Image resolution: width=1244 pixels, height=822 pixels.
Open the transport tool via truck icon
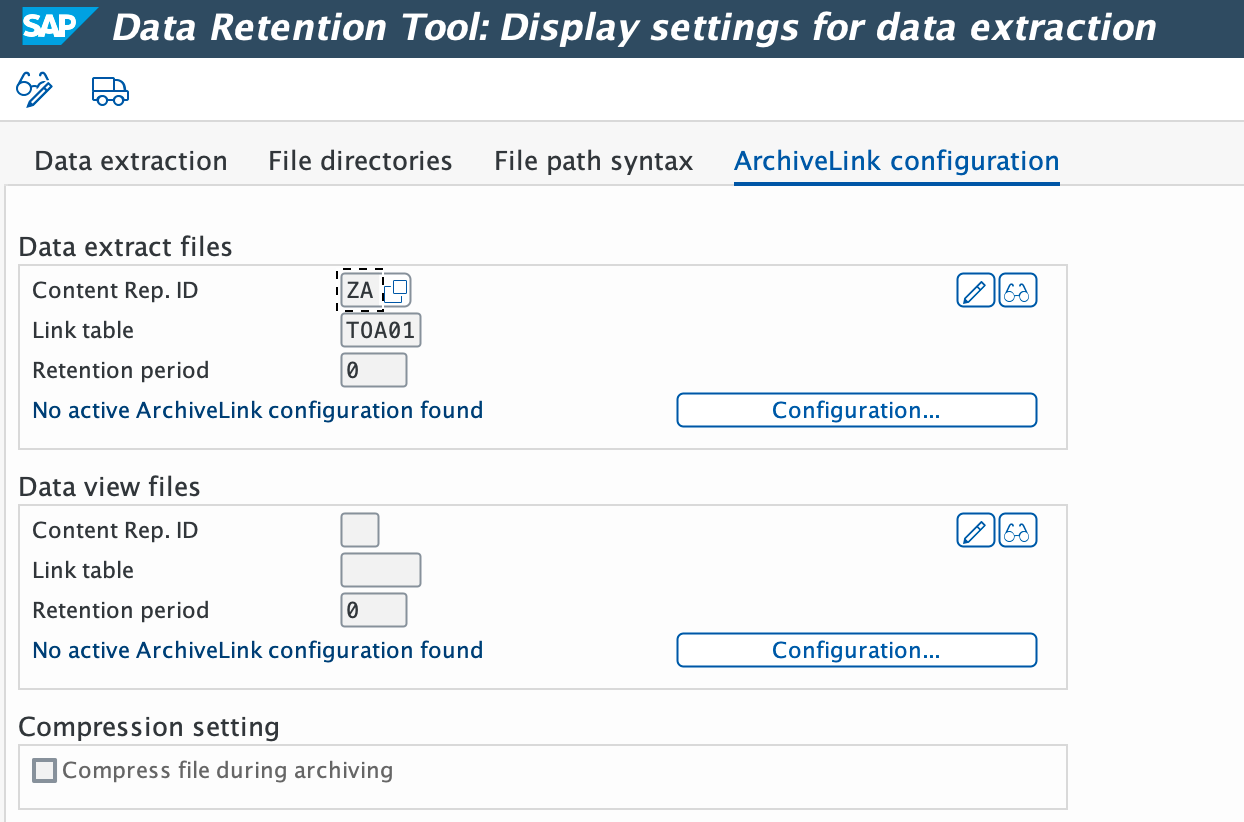[109, 90]
